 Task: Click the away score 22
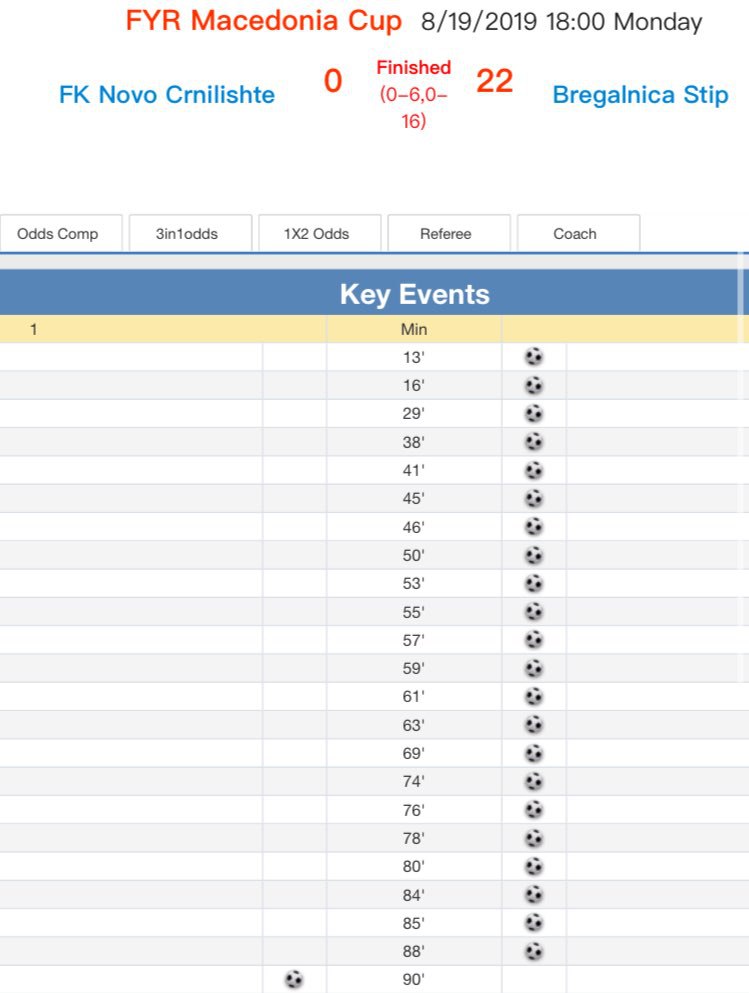click(x=494, y=81)
